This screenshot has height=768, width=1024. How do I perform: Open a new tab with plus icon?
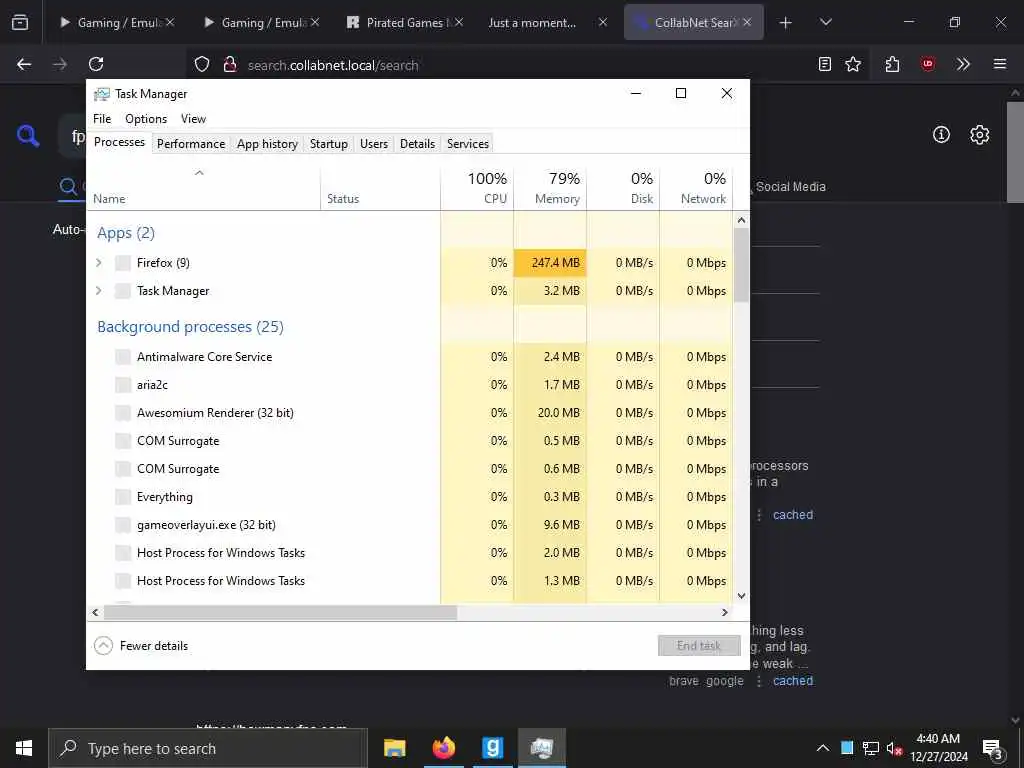coord(786,23)
